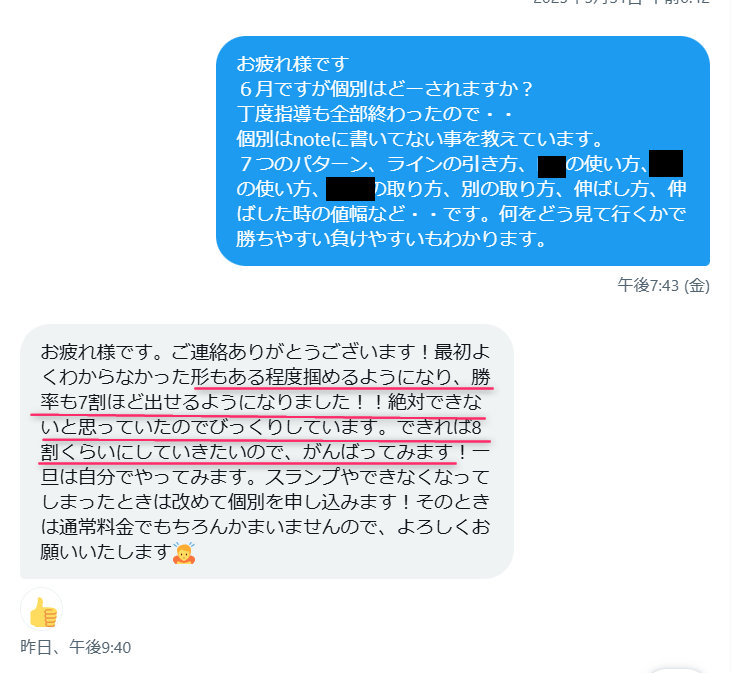Image resolution: width=731 pixels, height=673 pixels.
Task: Click the partially cut-off date header at the top
Action: (621, 2)
